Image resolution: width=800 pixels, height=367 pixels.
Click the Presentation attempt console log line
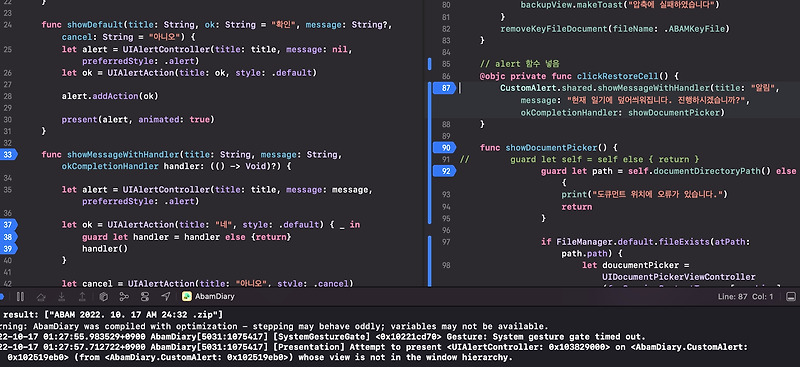coord(373,347)
